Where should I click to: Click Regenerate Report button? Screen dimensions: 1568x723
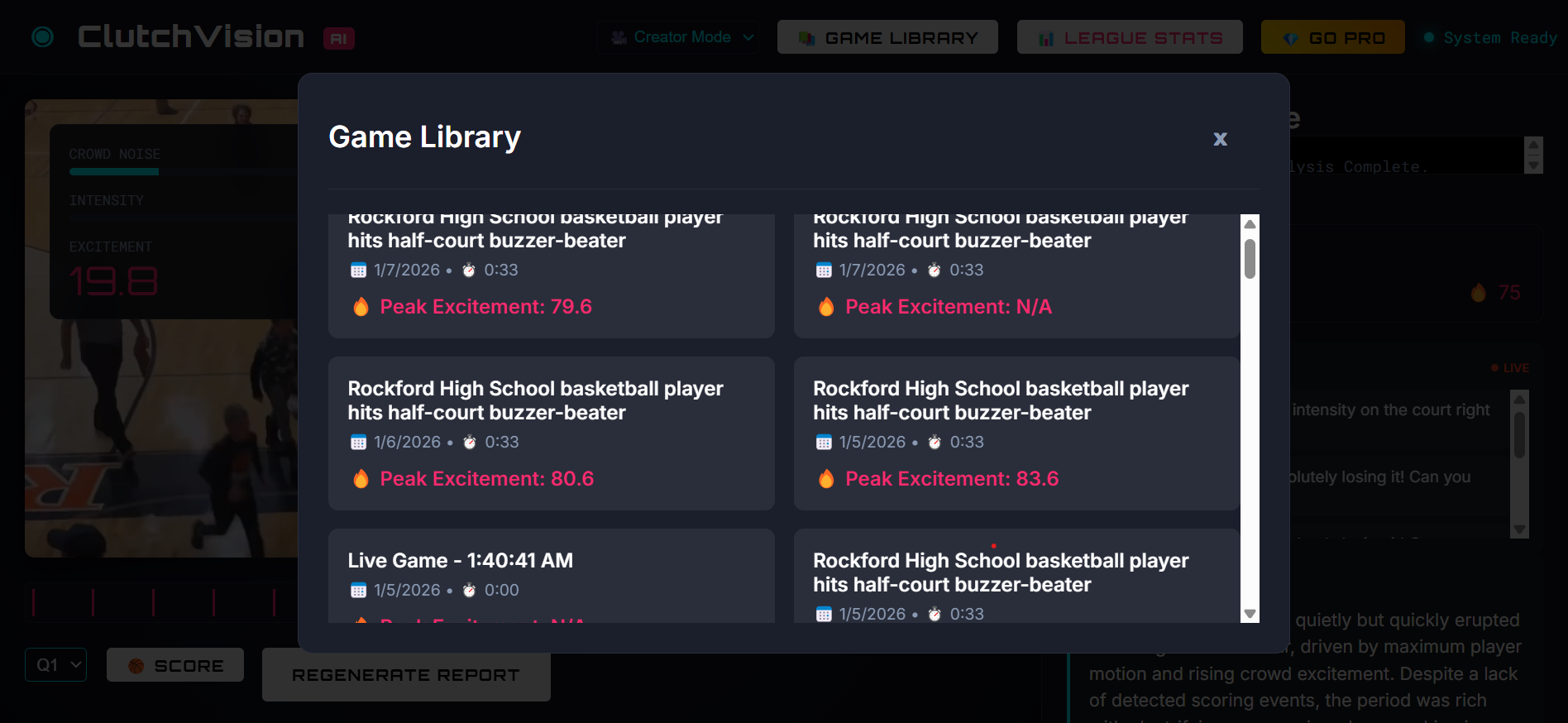[x=406, y=675]
